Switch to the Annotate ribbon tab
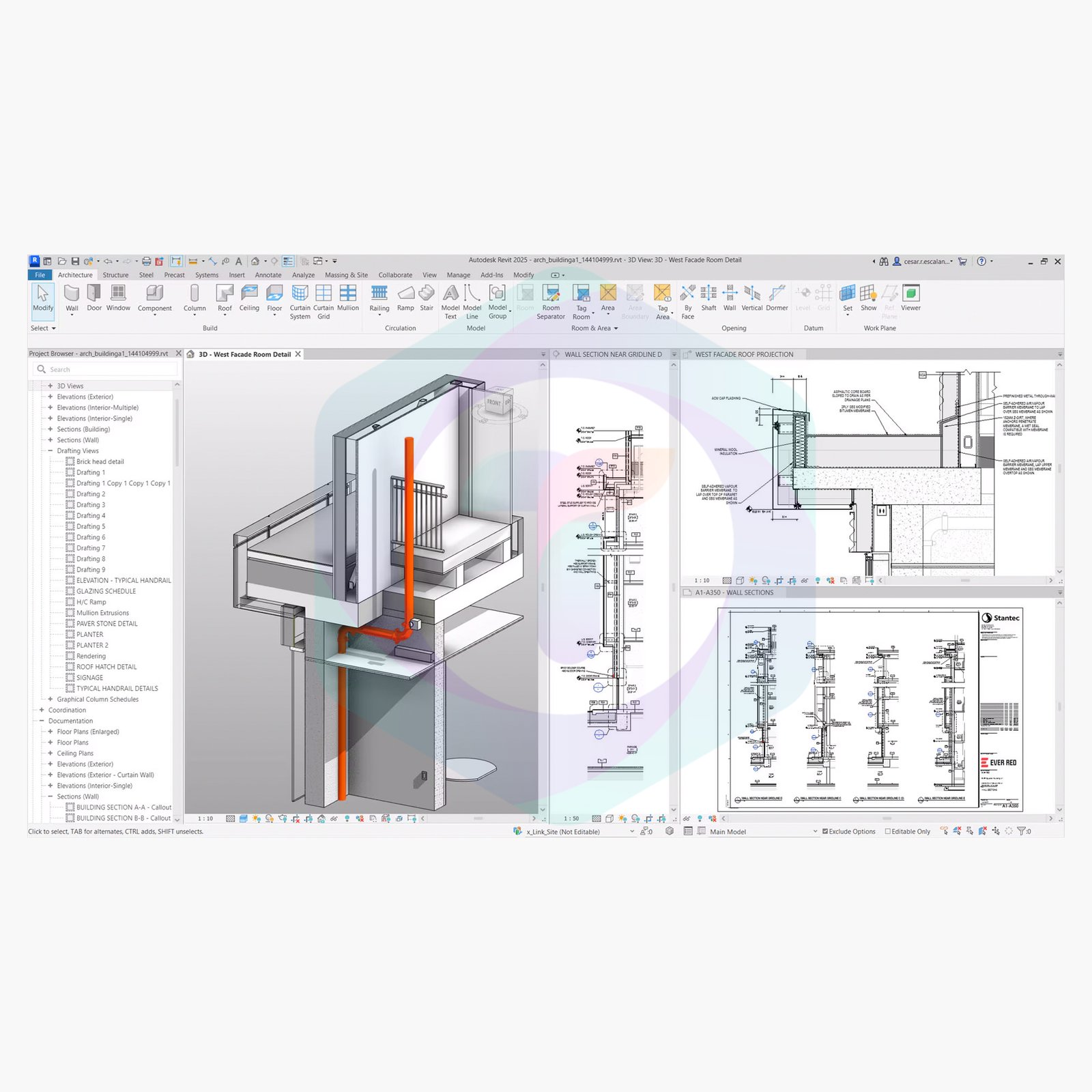 pyautogui.click(x=268, y=275)
